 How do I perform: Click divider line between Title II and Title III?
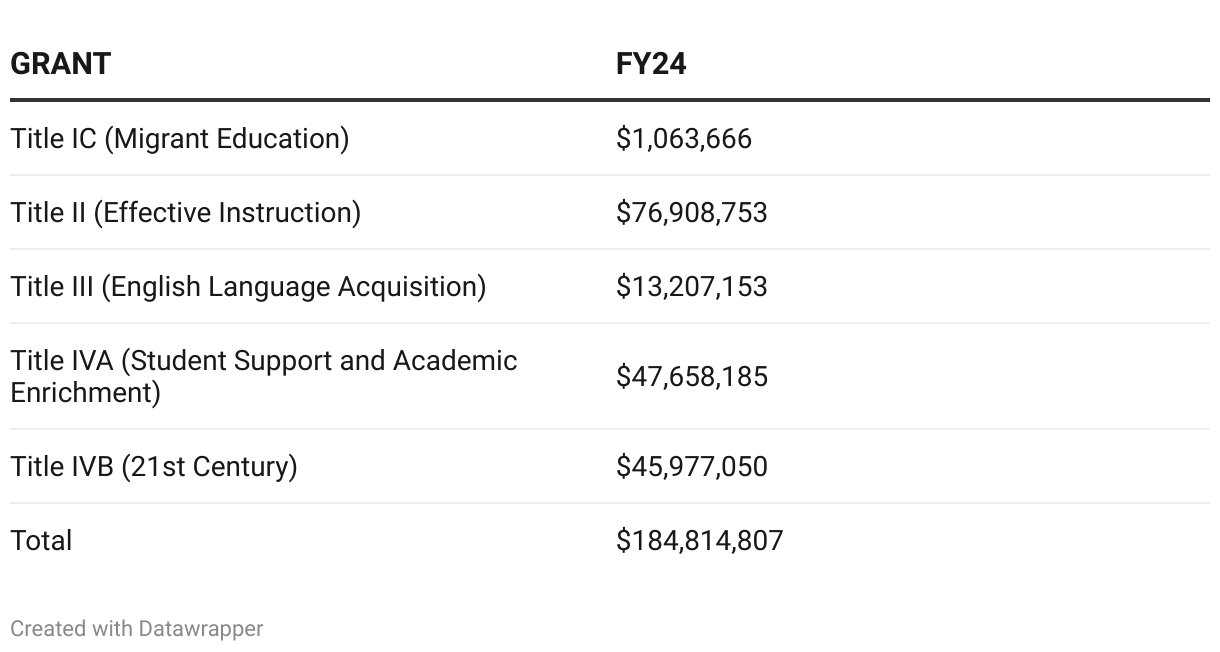610,249
